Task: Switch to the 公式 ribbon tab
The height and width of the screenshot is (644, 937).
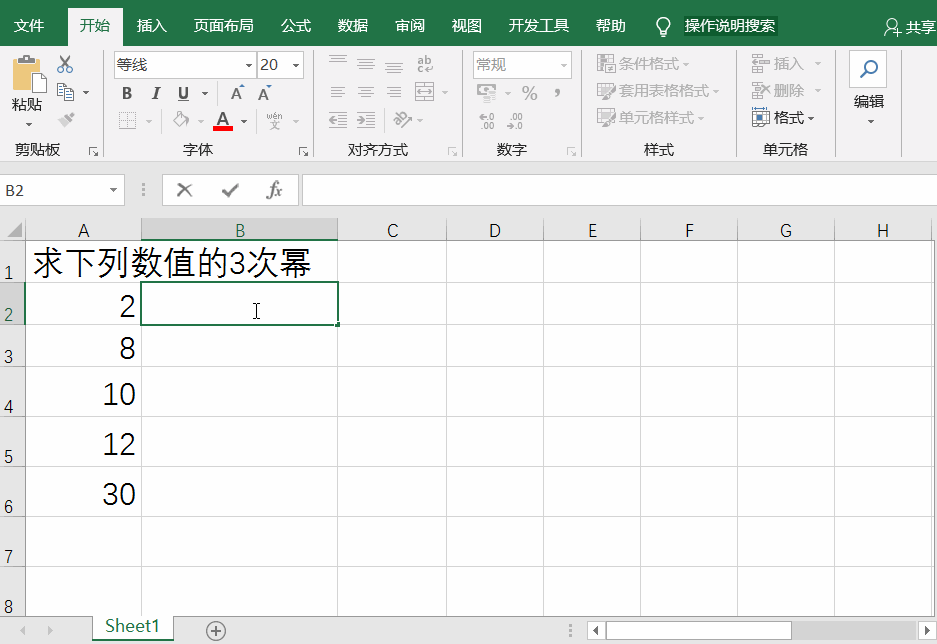Action: point(295,25)
